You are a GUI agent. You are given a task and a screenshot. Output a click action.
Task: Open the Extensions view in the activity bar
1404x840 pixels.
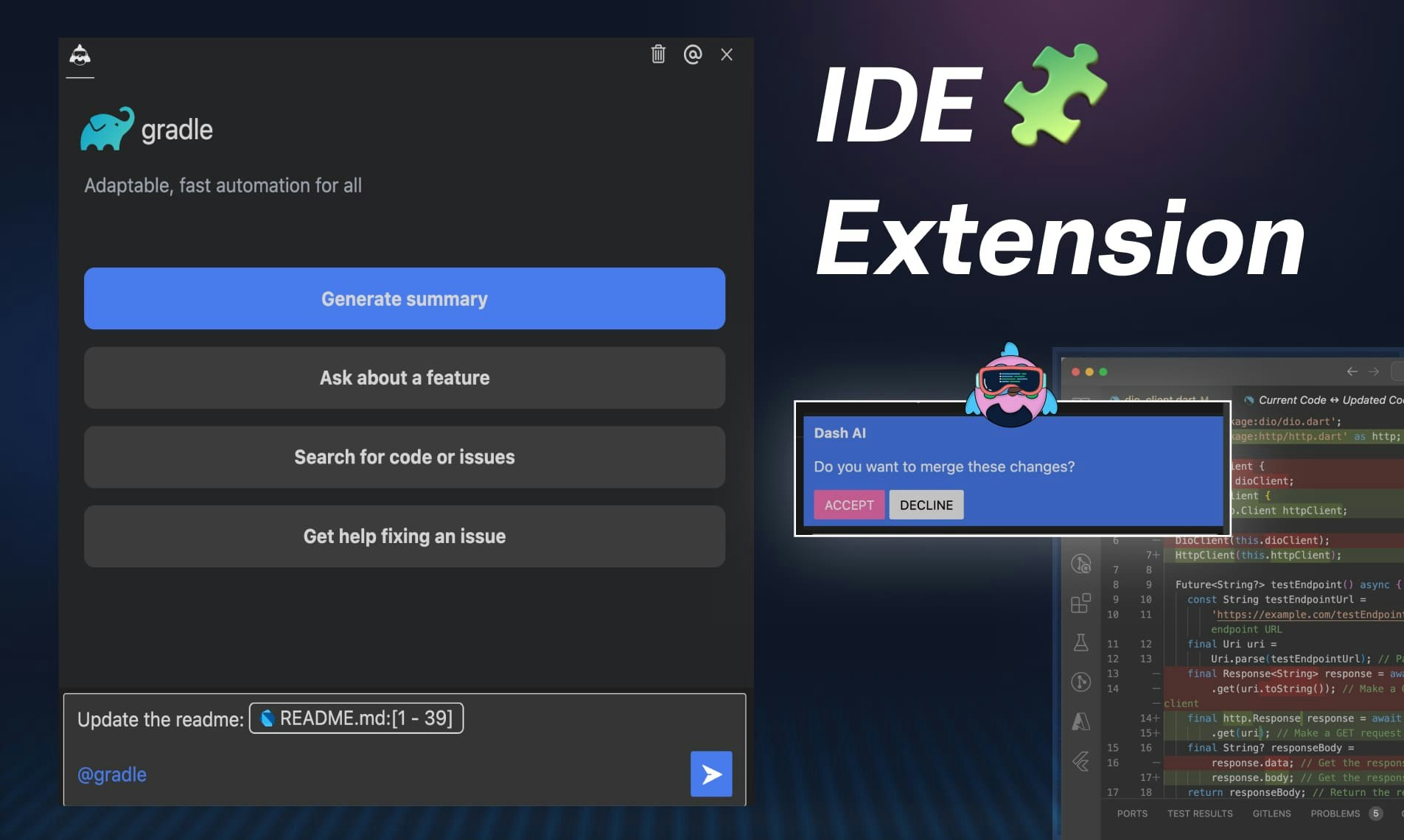(1080, 603)
